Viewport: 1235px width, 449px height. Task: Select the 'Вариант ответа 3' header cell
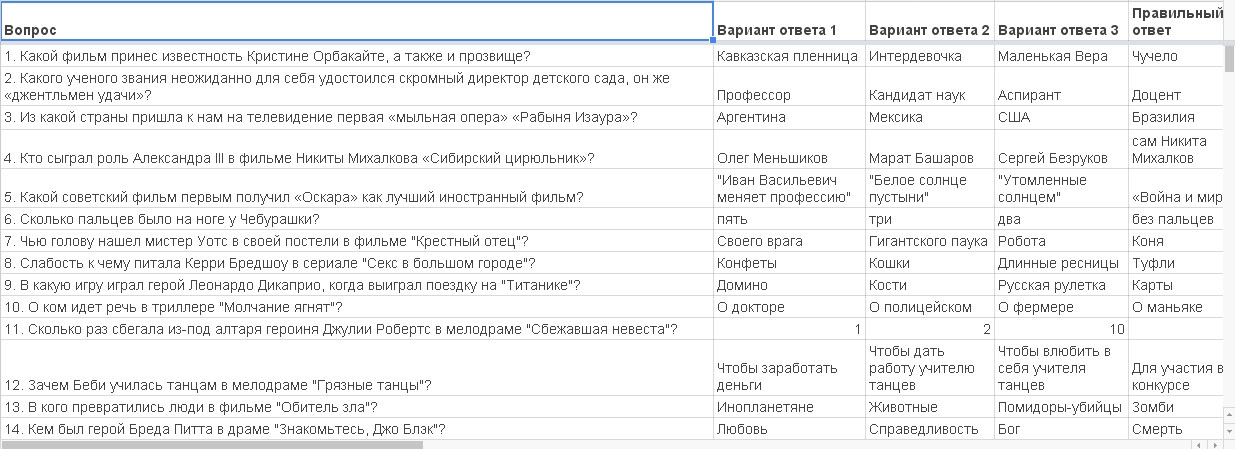pos(1061,21)
